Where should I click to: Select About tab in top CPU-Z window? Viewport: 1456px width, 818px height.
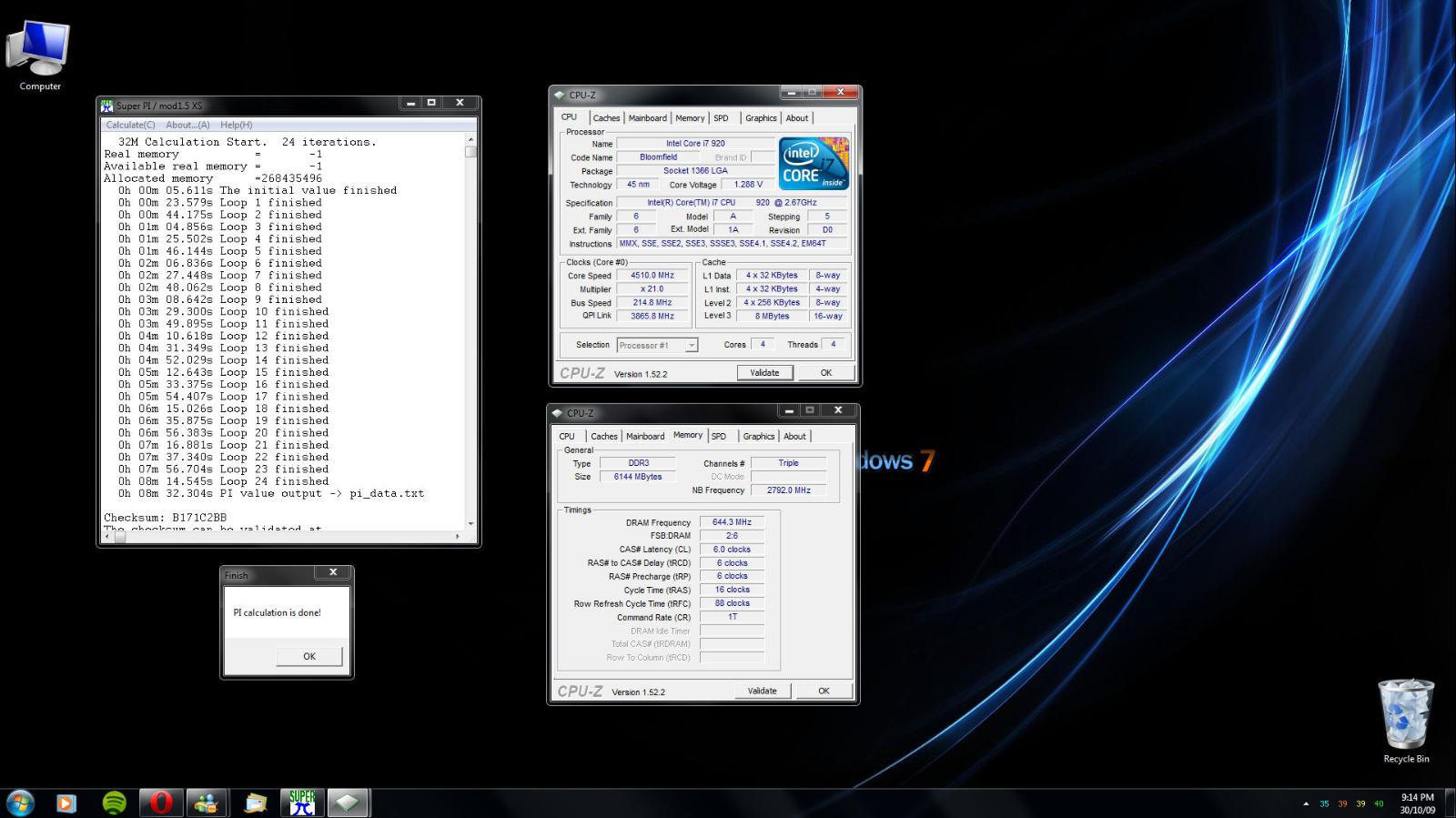click(797, 118)
